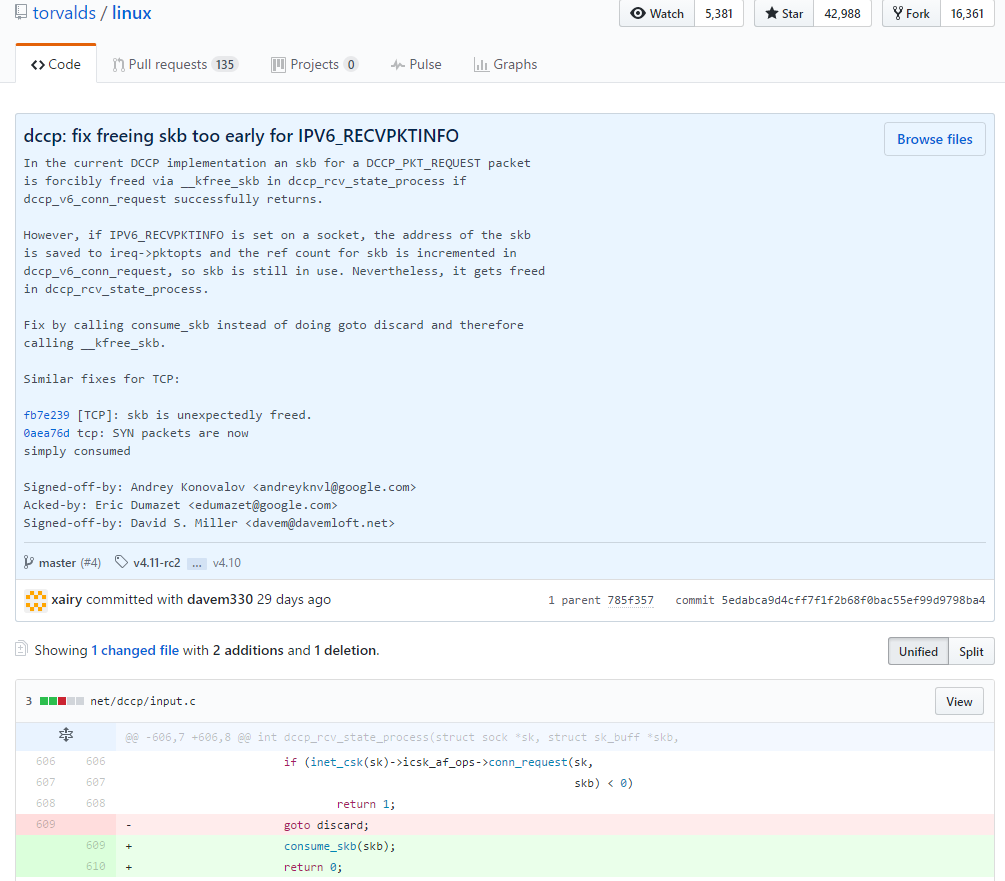1005x881 pixels.
Task: Open the 1 changed file link
Action: (x=135, y=650)
